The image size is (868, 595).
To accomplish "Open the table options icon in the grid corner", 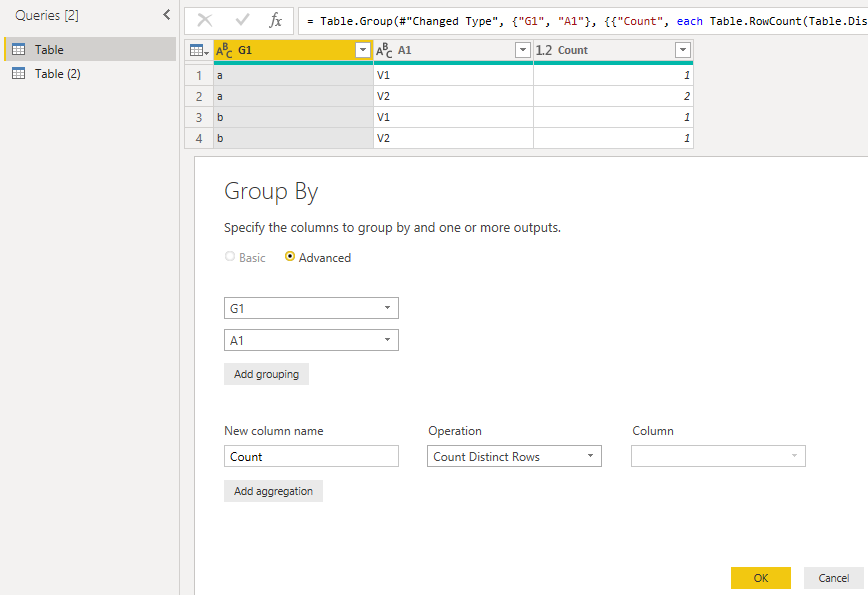I will coord(199,50).
